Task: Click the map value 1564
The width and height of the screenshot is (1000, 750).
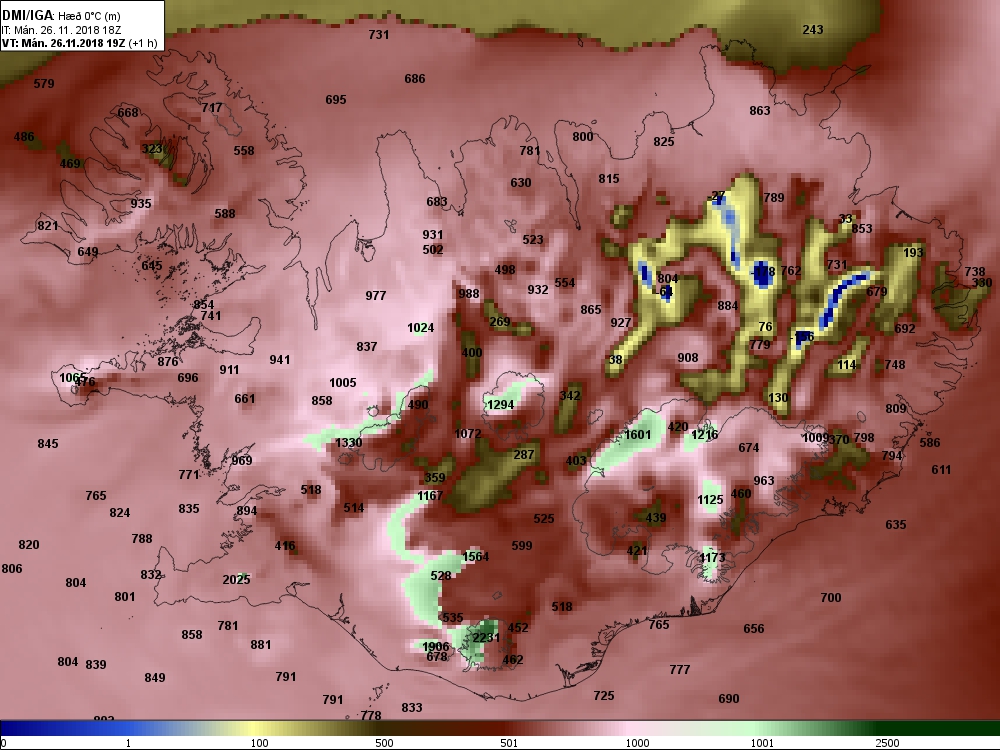Action: (x=476, y=556)
